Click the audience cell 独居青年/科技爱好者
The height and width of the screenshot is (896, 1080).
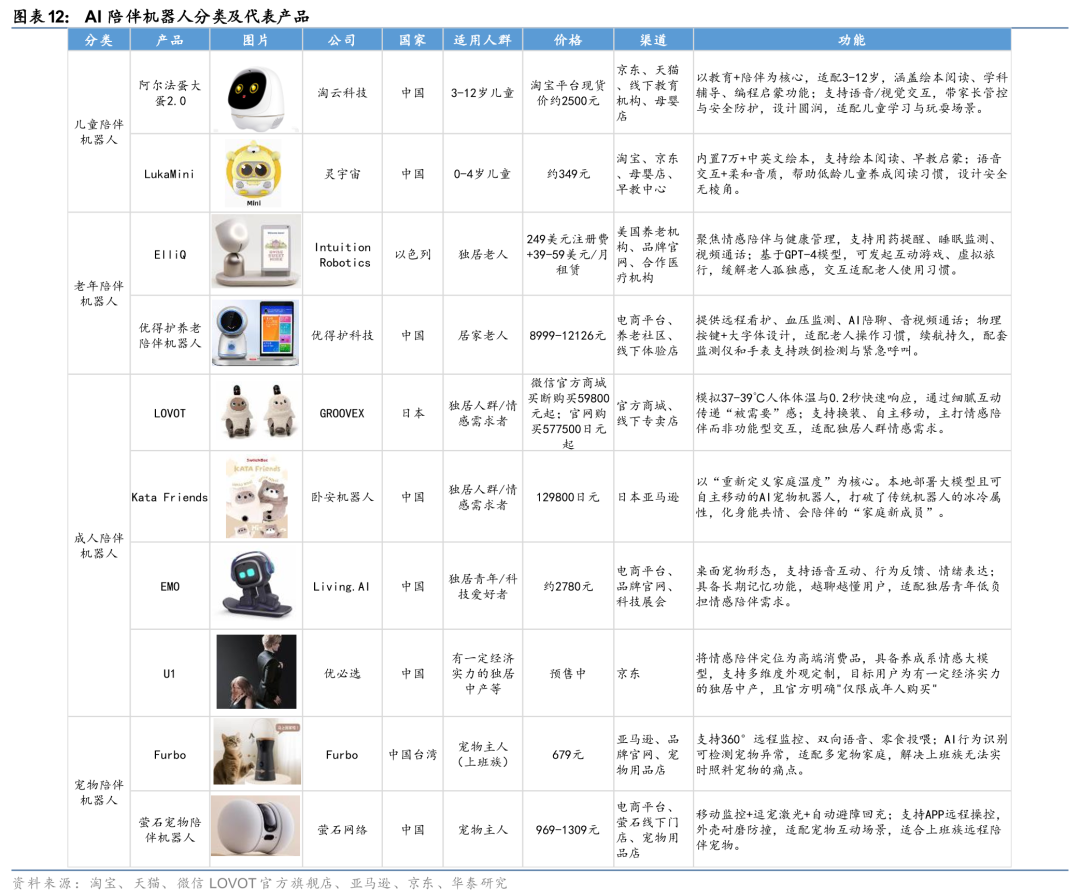[x=482, y=587]
